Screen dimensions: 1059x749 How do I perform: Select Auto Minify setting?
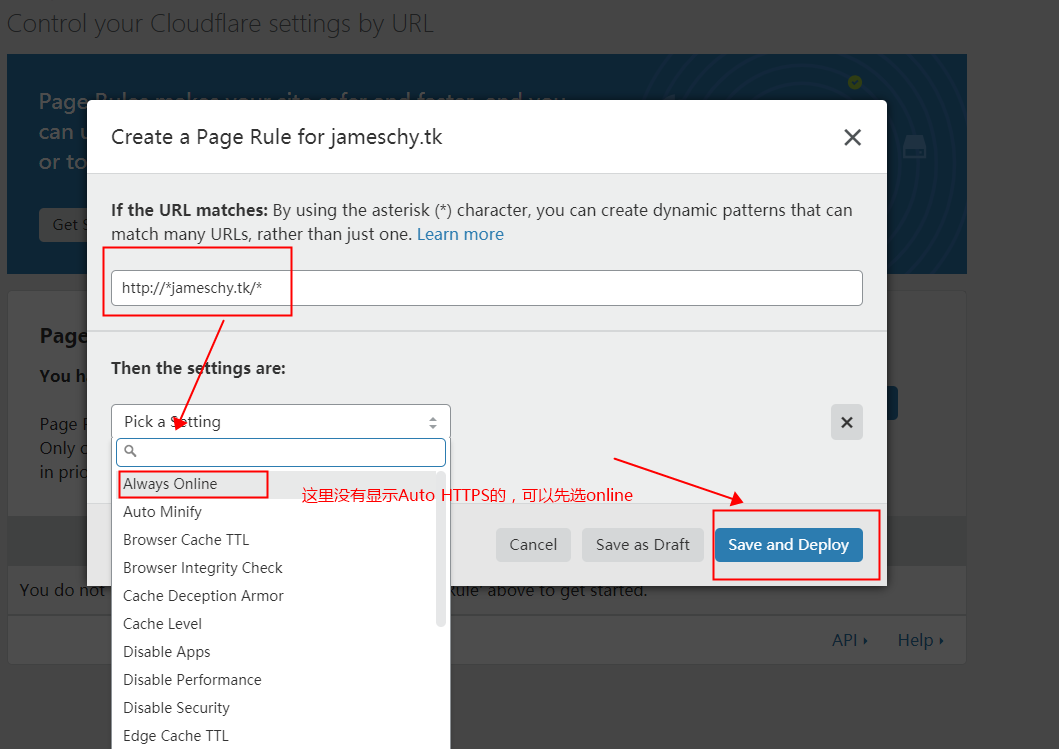click(274, 512)
